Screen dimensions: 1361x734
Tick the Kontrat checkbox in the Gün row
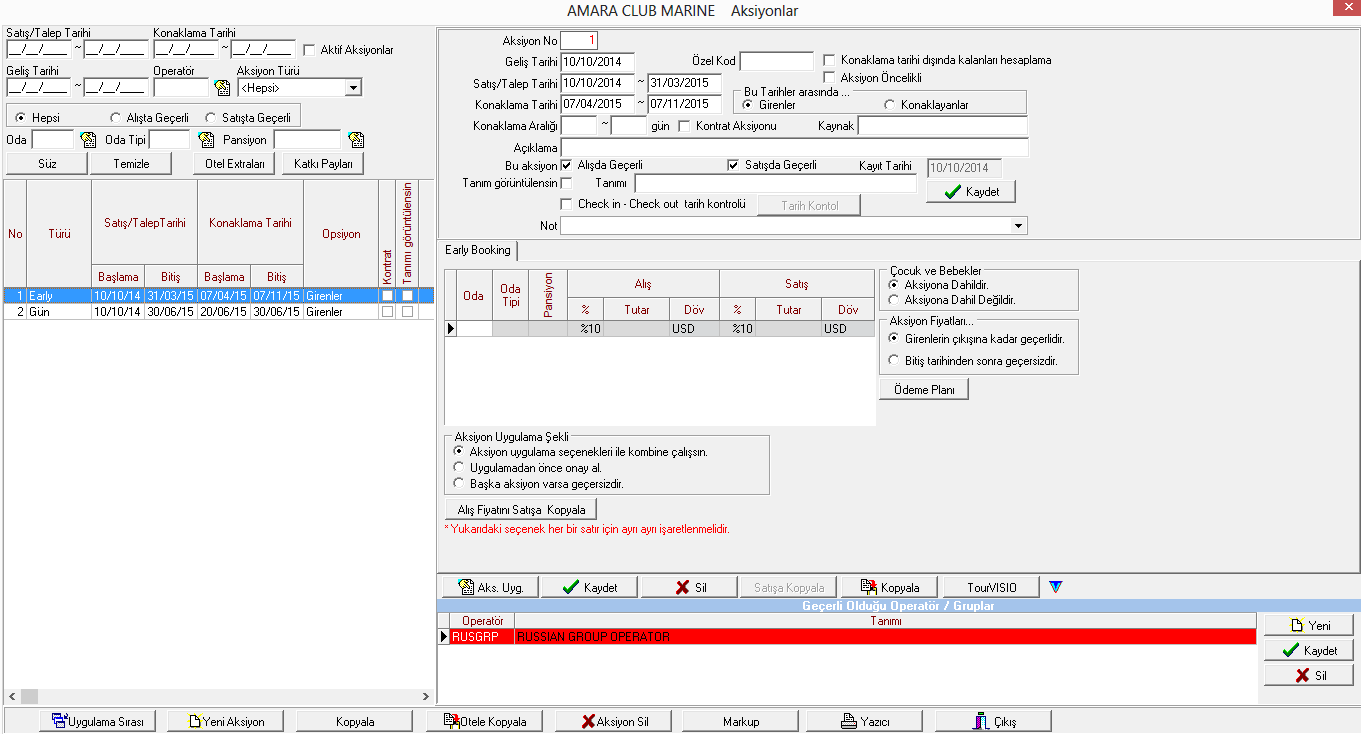coord(387,312)
